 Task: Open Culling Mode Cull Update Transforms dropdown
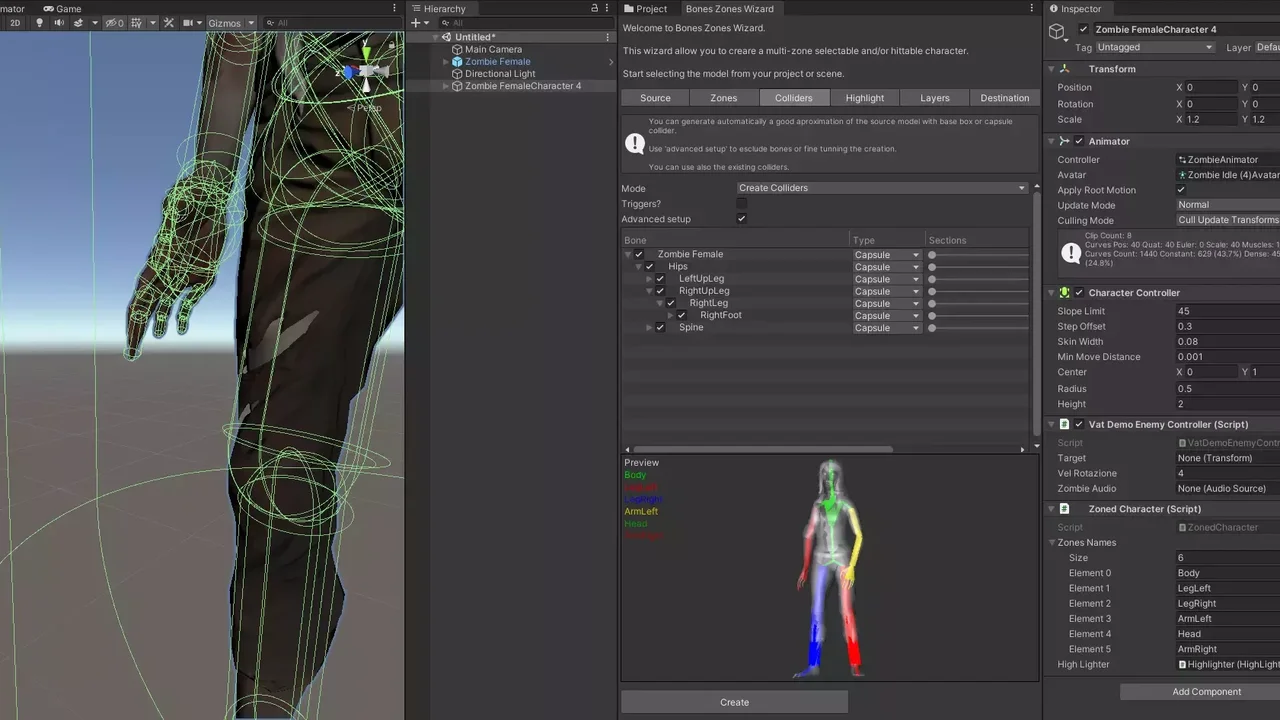coord(1228,220)
